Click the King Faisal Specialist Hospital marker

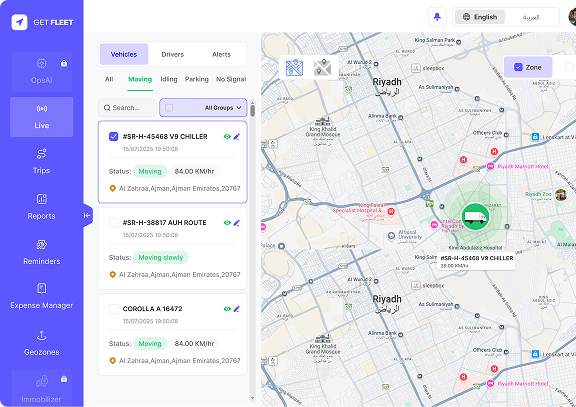[x=391, y=211]
